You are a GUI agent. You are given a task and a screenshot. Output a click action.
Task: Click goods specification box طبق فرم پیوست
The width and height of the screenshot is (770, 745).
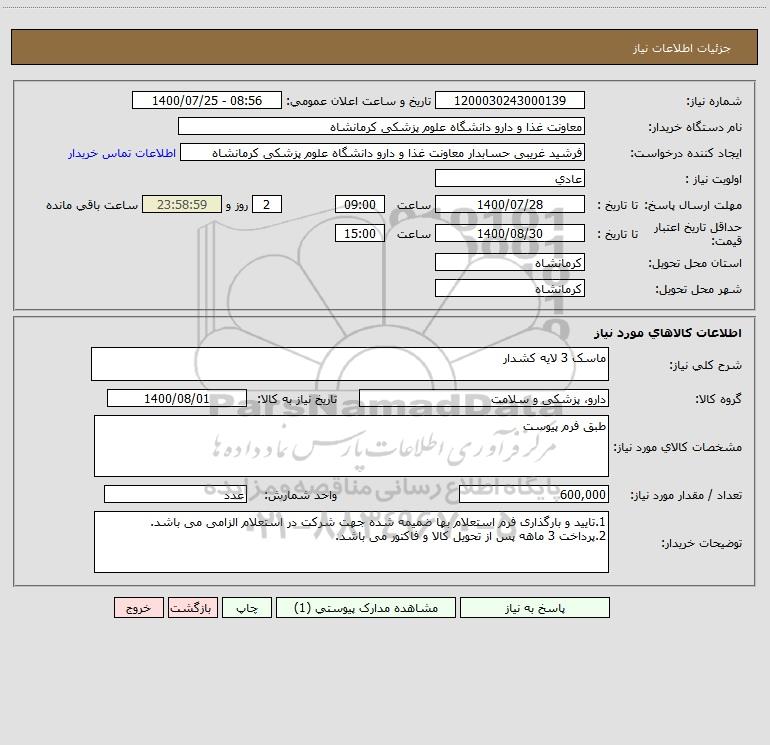pyautogui.click(x=351, y=446)
